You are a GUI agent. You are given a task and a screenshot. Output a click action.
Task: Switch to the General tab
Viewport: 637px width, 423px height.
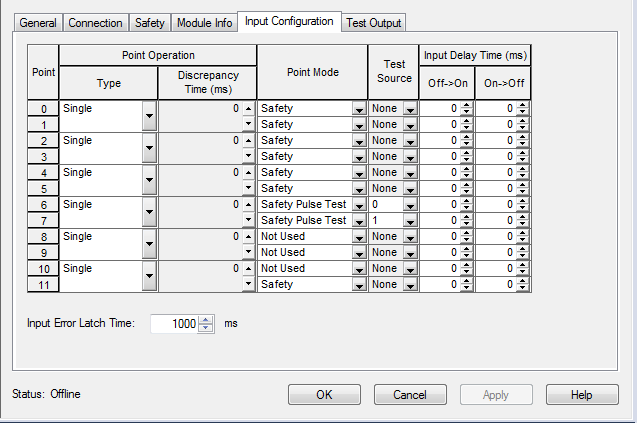pos(36,23)
